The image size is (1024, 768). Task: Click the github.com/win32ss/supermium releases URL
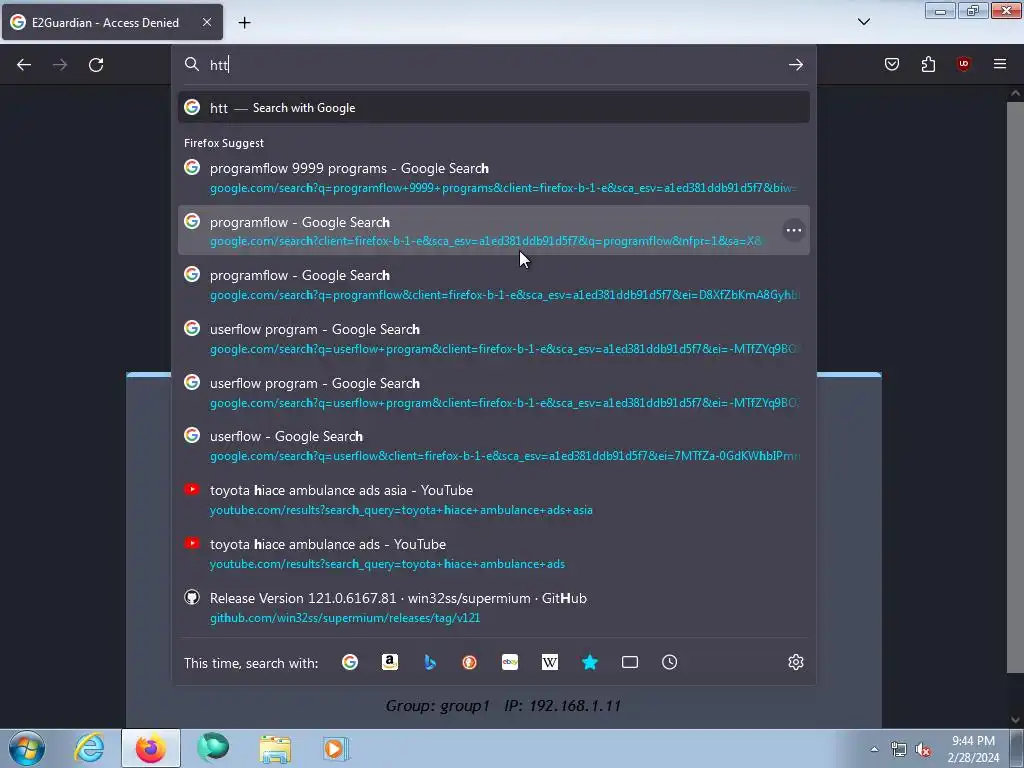pyautogui.click(x=345, y=618)
